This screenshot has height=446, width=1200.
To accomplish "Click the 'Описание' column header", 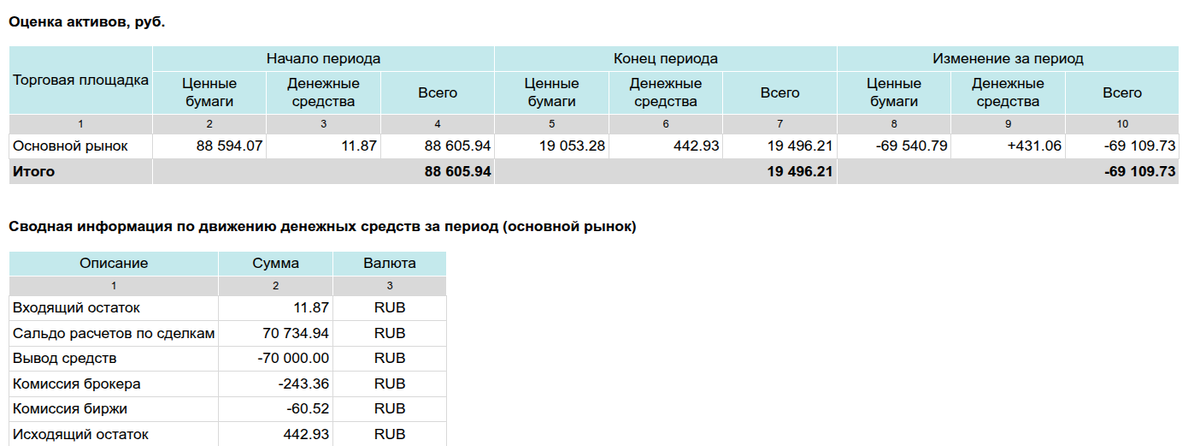I will (113, 264).
